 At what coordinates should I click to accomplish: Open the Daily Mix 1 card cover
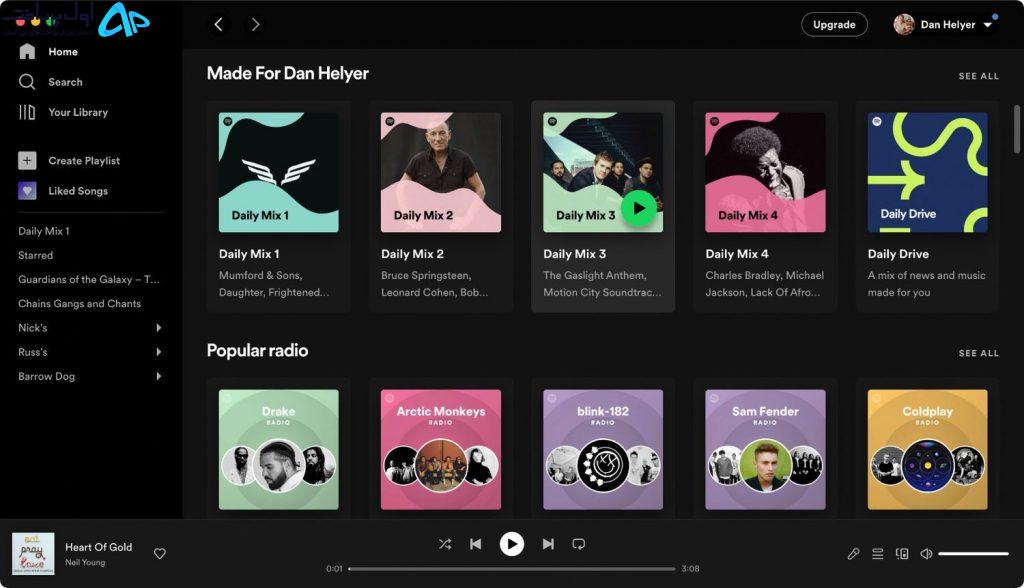(278, 172)
